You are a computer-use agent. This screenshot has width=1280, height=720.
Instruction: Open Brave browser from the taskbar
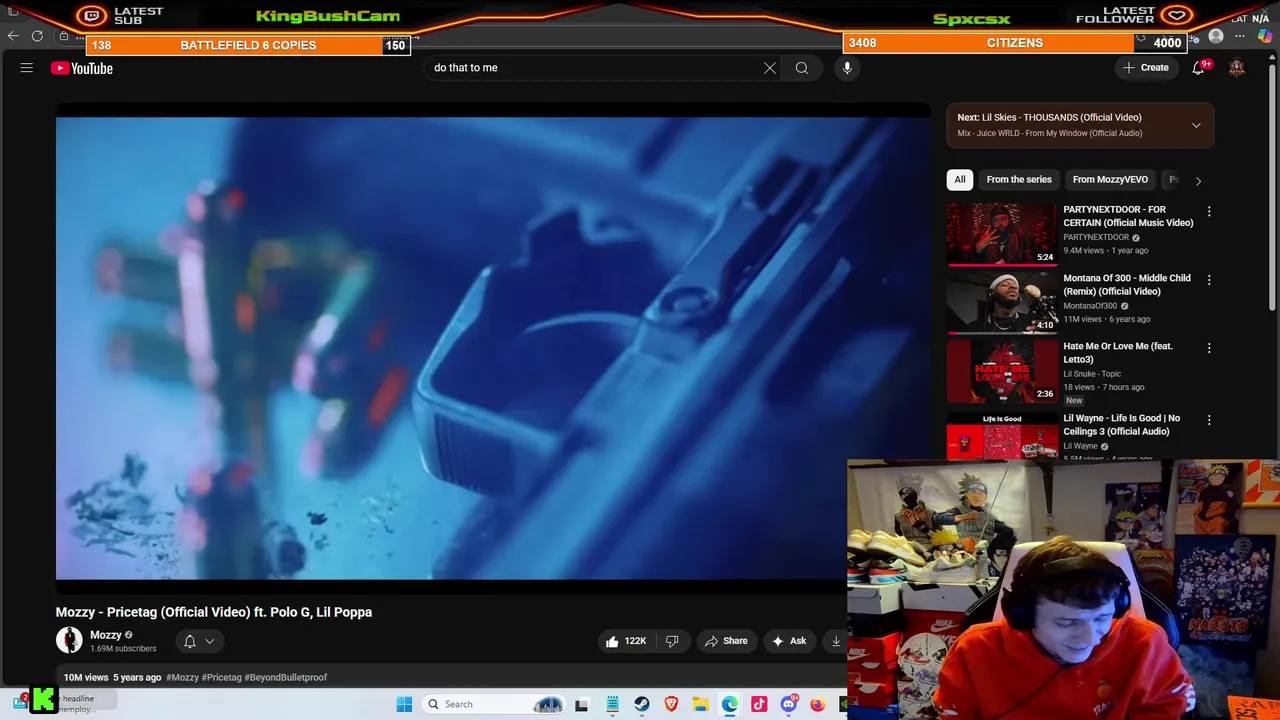(x=671, y=704)
